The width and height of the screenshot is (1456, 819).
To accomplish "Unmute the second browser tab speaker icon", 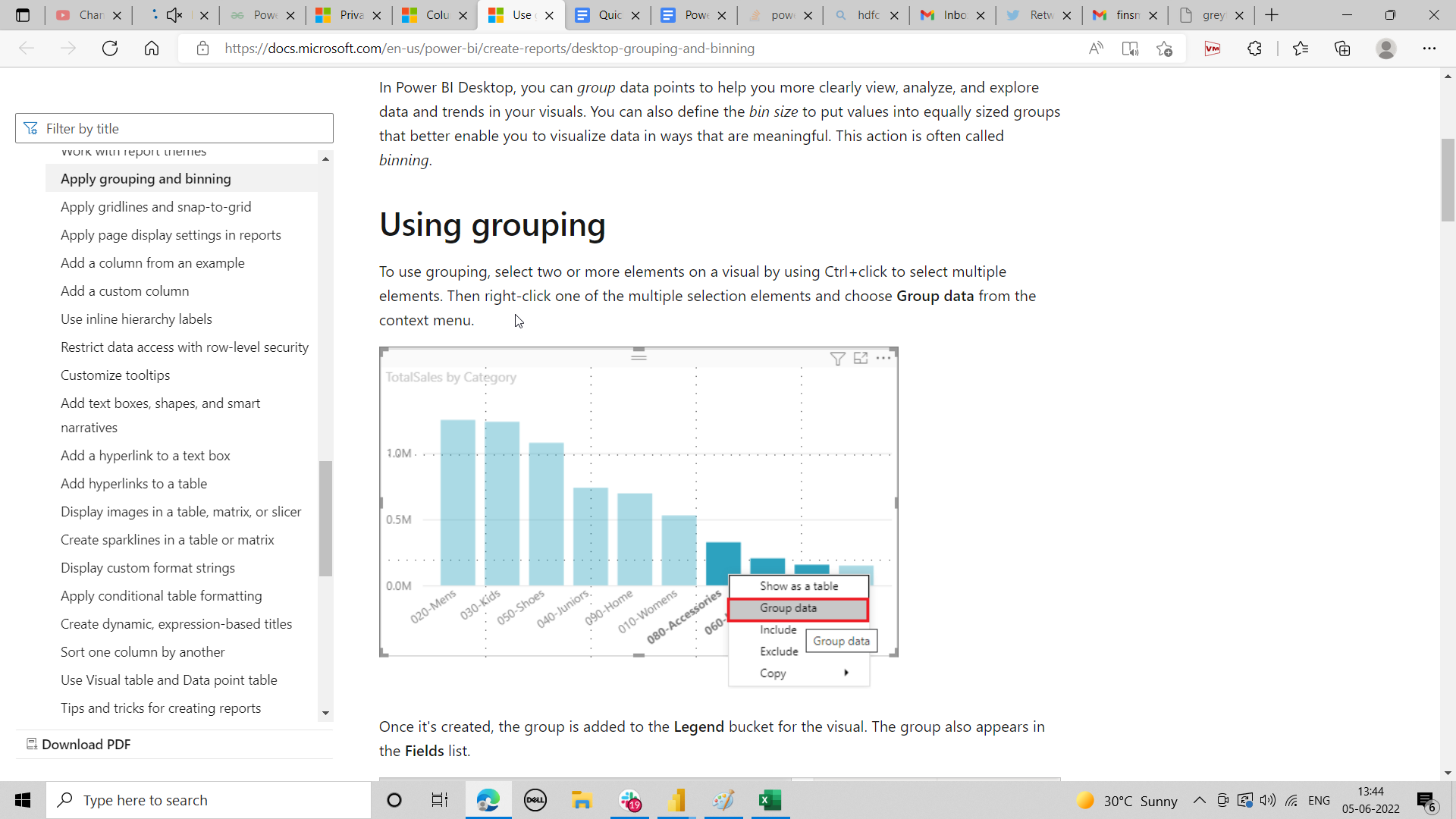I will coord(174,15).
